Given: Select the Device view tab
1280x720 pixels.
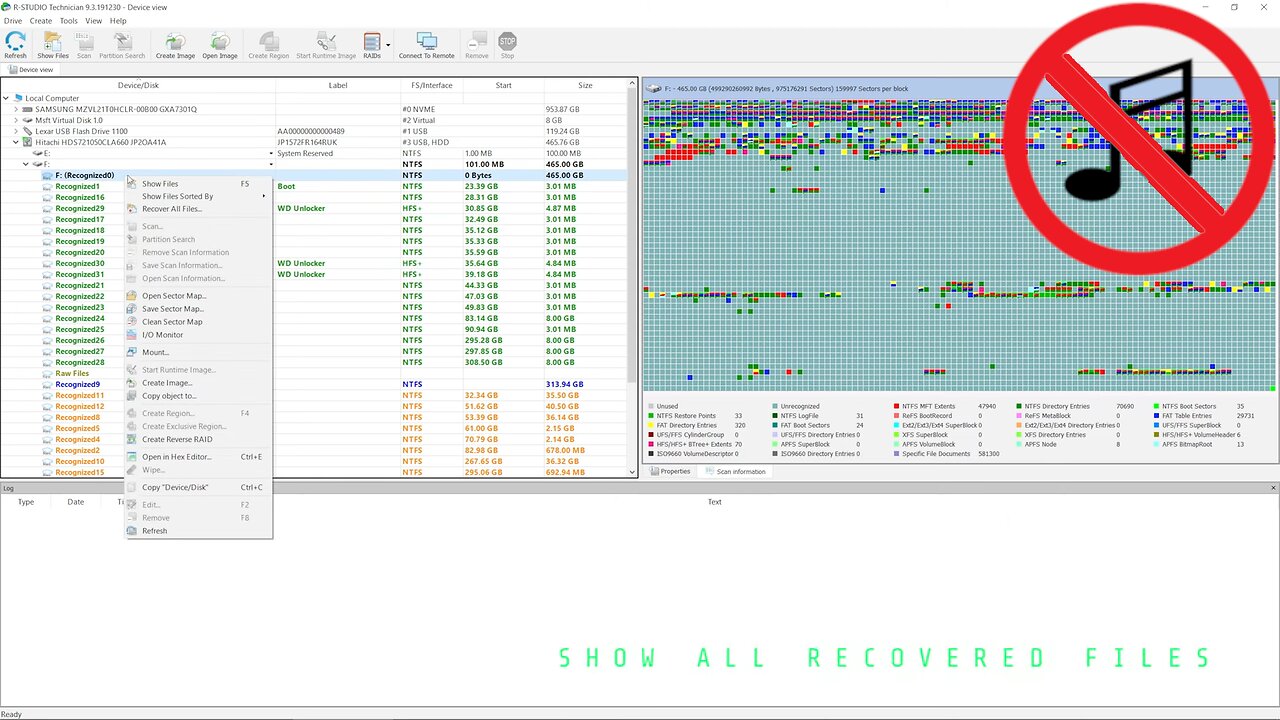Looking at the screenshot, I should (30, 70).
